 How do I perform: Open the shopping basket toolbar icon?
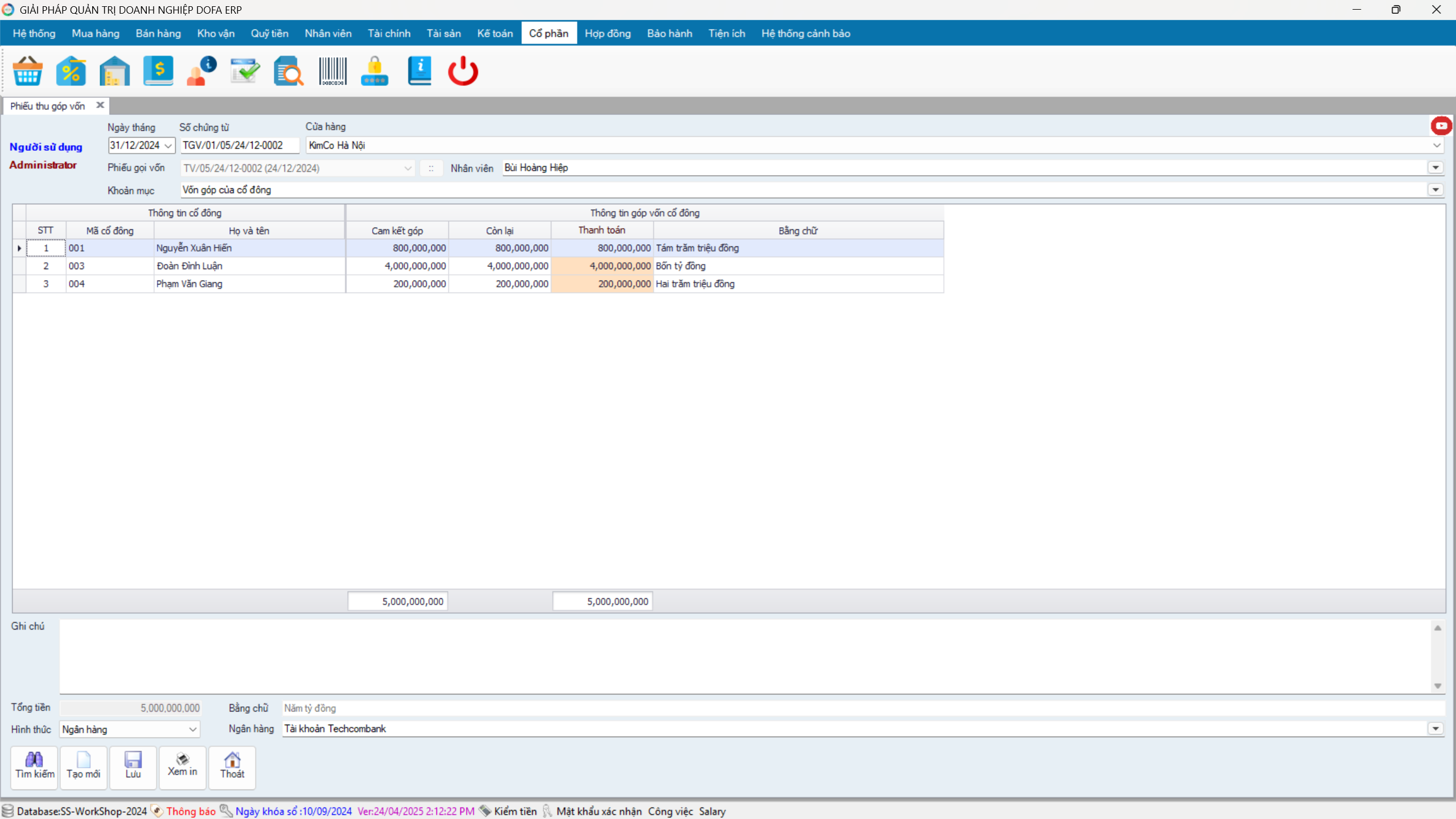27,71
